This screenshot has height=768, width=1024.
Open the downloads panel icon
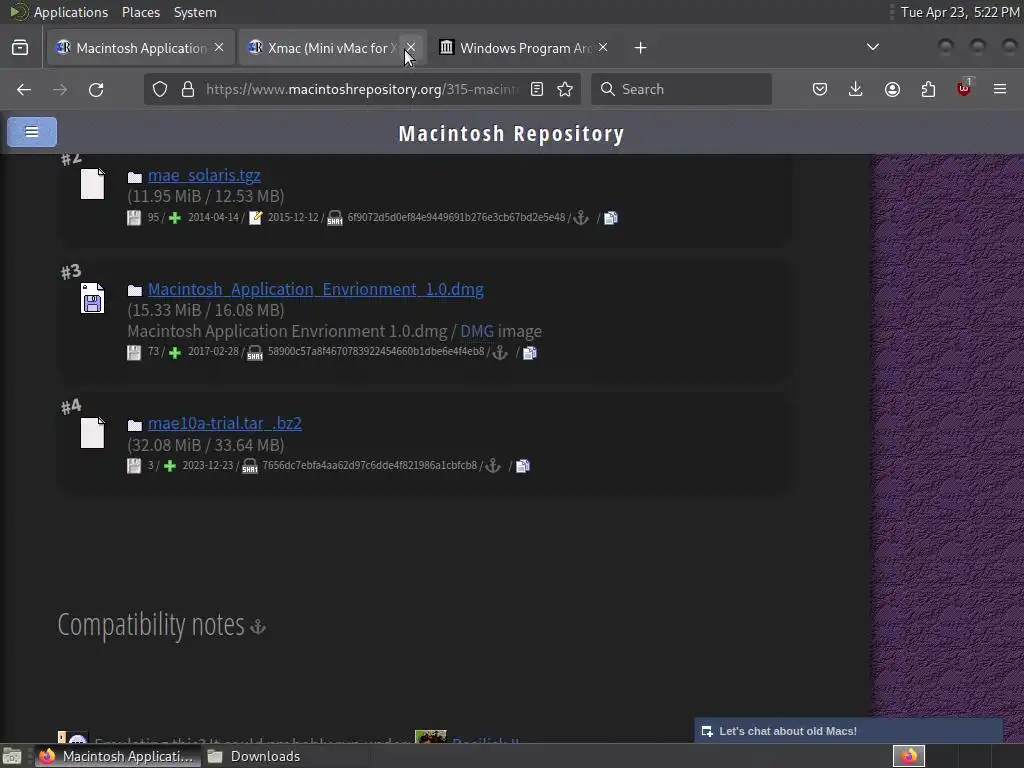[856, 89]
